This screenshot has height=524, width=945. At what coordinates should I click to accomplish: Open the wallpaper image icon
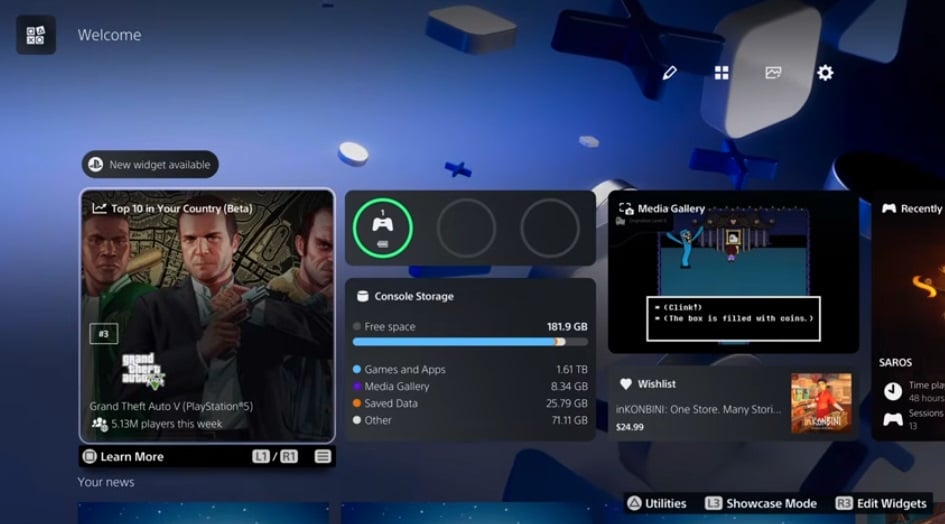[773, 73]
